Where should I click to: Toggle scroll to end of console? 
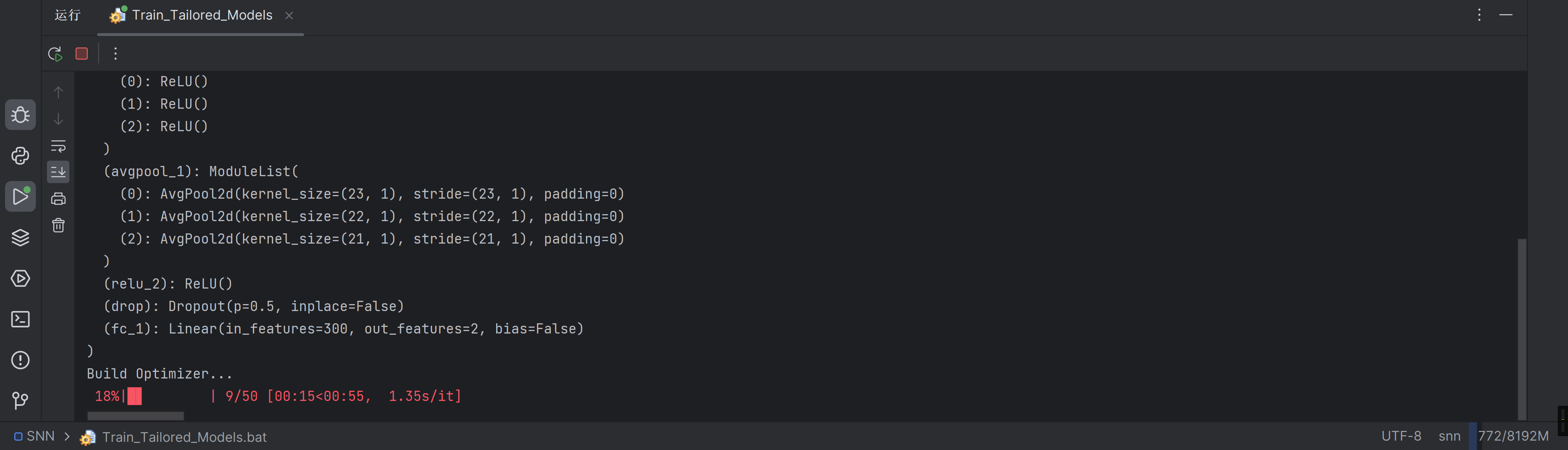[58, 172]
